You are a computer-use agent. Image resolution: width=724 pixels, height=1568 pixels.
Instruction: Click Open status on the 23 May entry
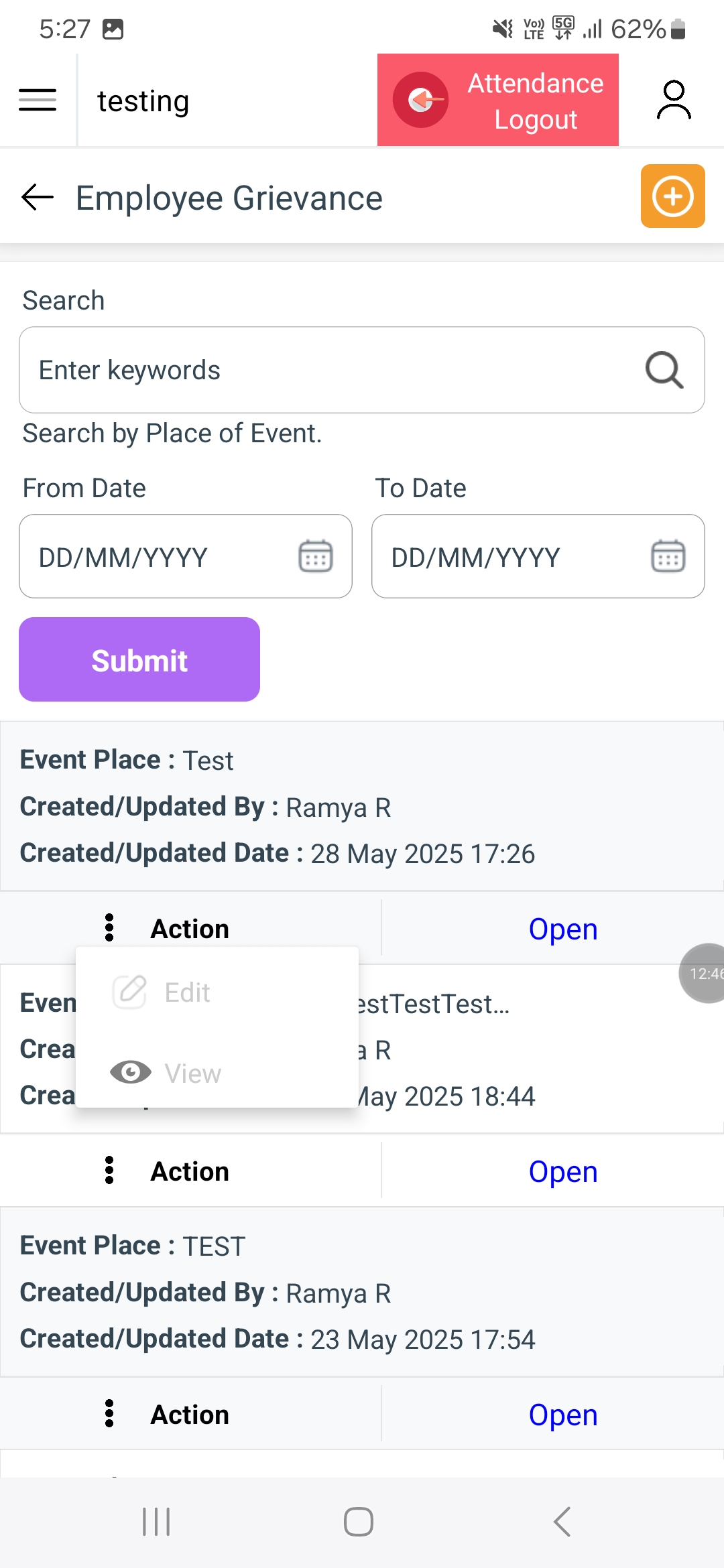point(563,1415)
